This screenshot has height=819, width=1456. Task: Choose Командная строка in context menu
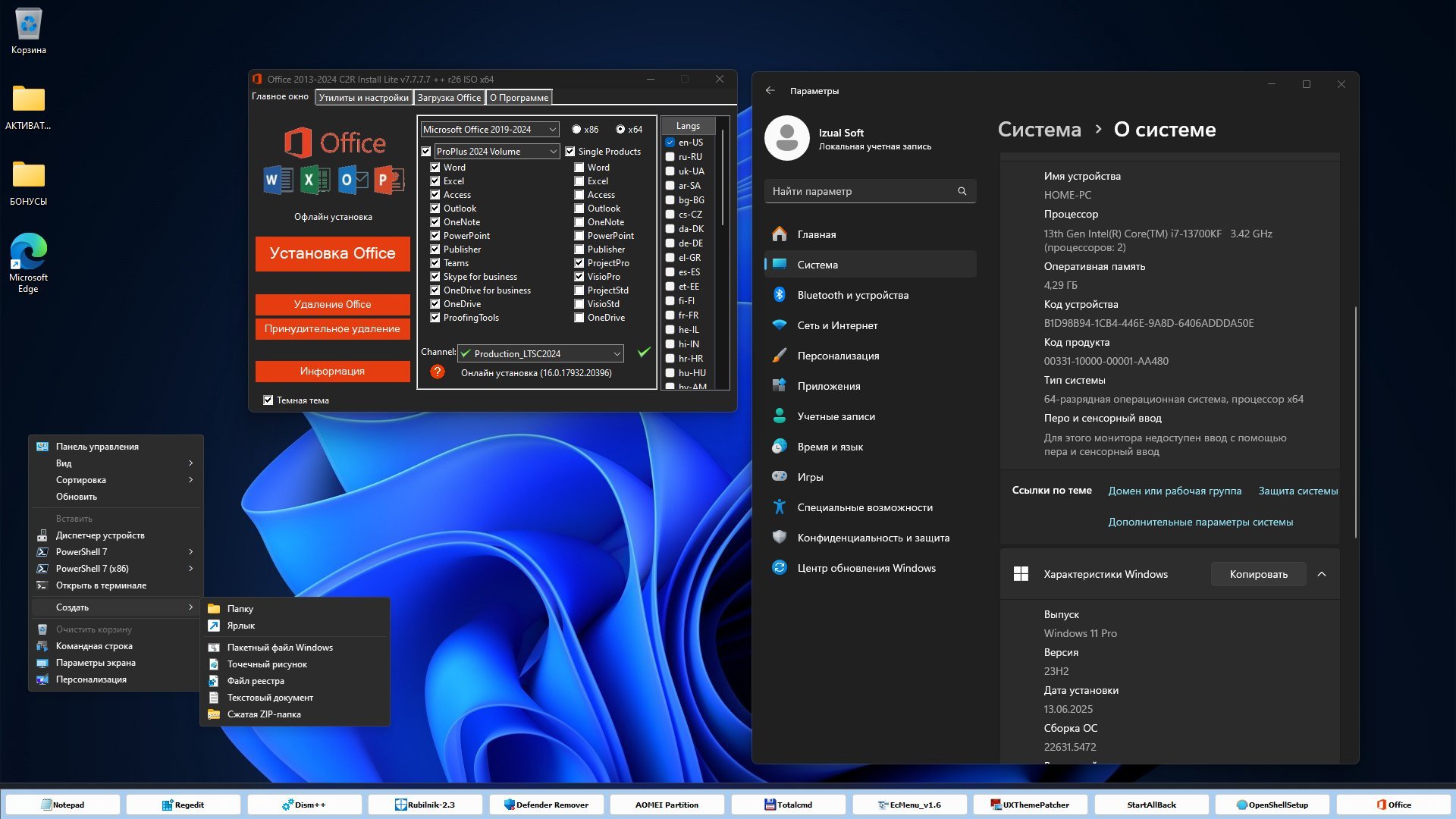tap(116, 646)
